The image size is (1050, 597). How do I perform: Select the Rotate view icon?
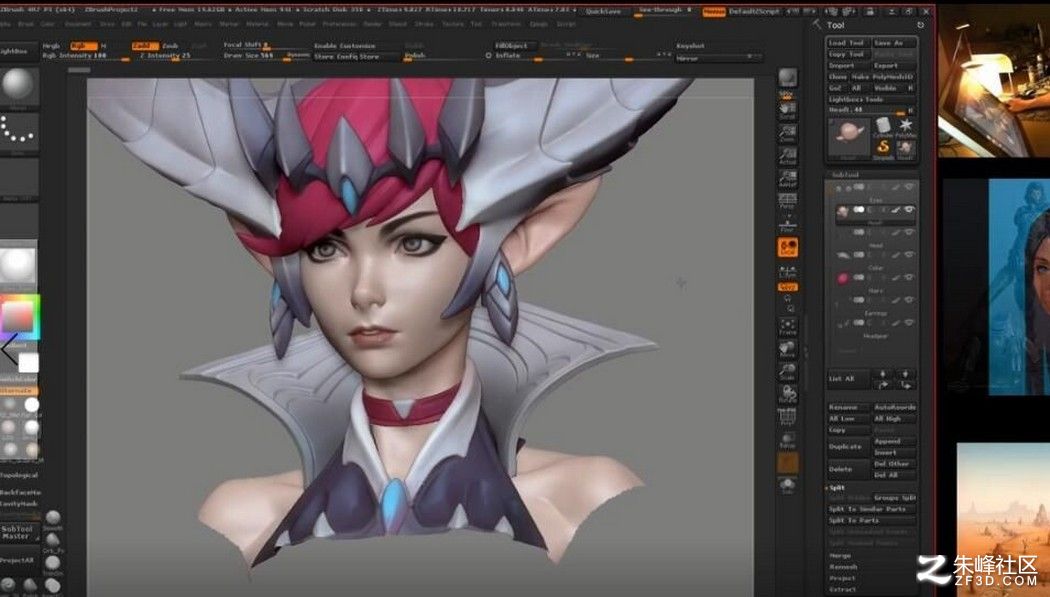click(788, 395)
